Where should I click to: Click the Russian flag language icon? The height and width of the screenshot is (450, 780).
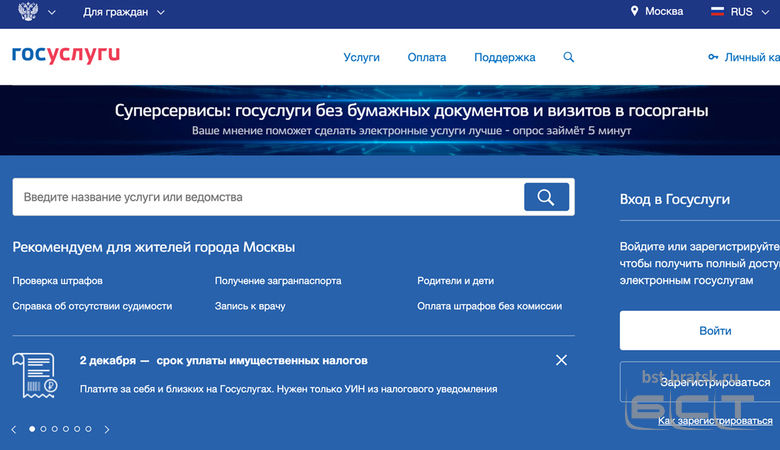pos(717,12)
